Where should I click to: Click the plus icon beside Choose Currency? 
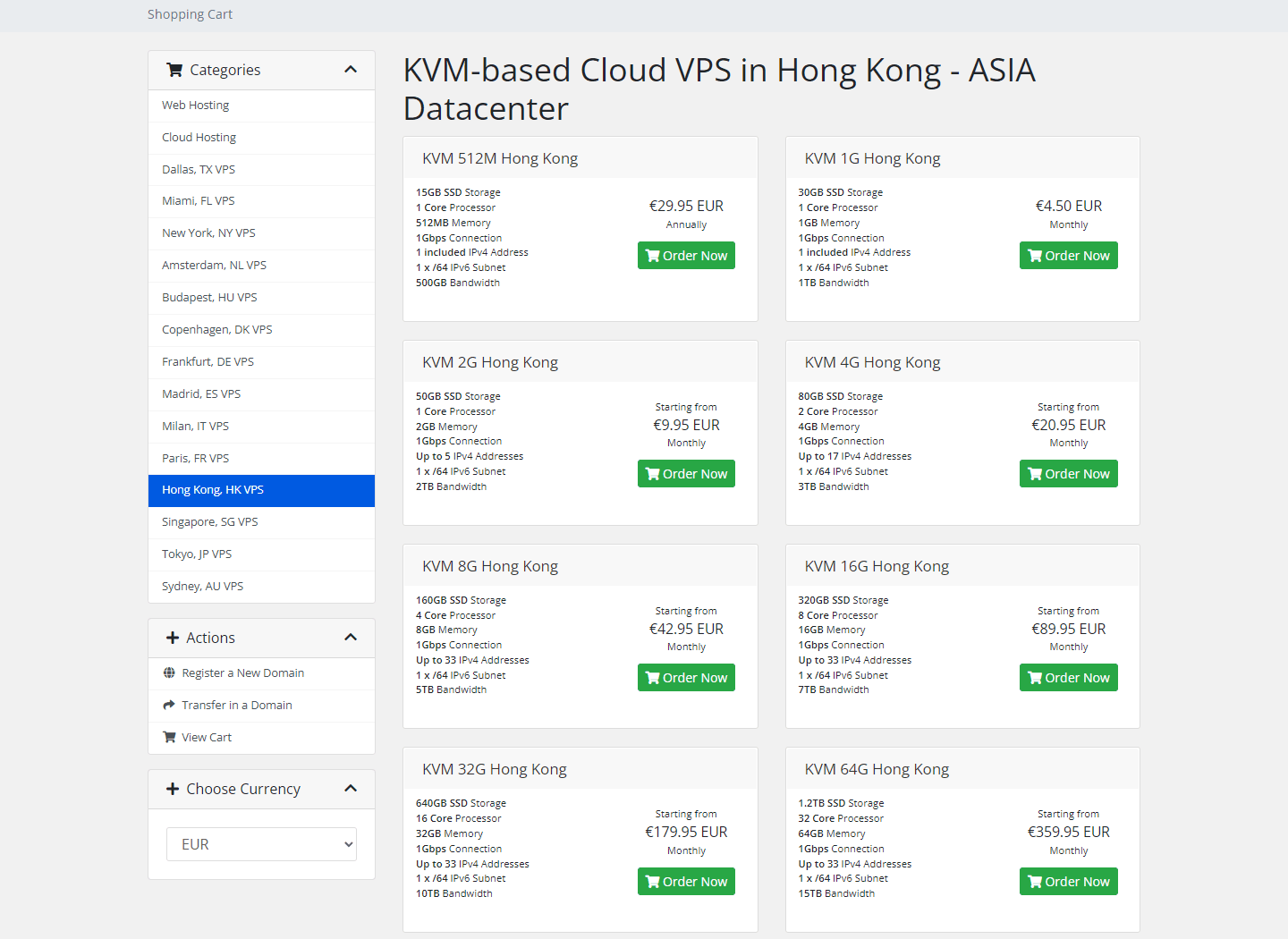click(173, 789)
